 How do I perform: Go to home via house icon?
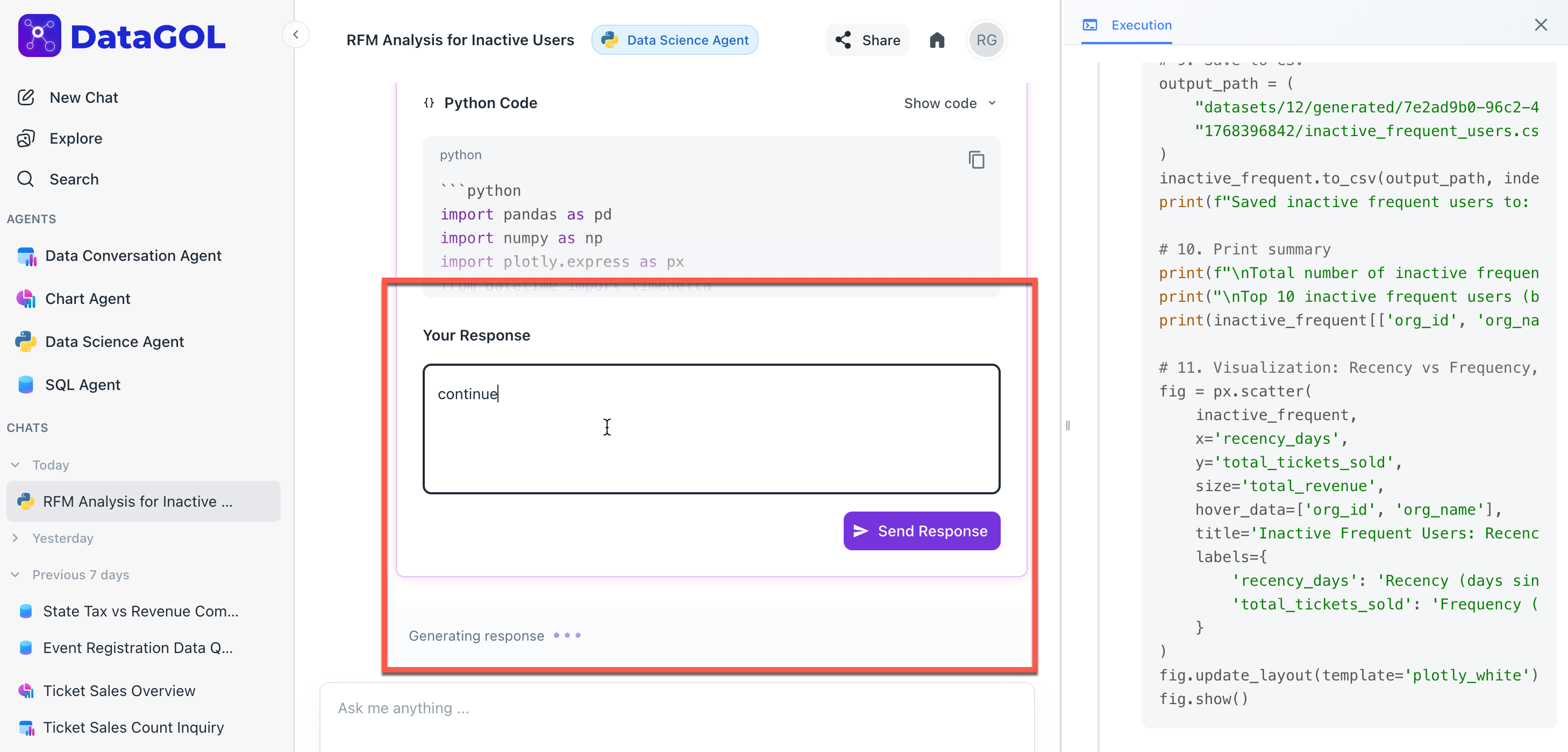coord(937,40)
